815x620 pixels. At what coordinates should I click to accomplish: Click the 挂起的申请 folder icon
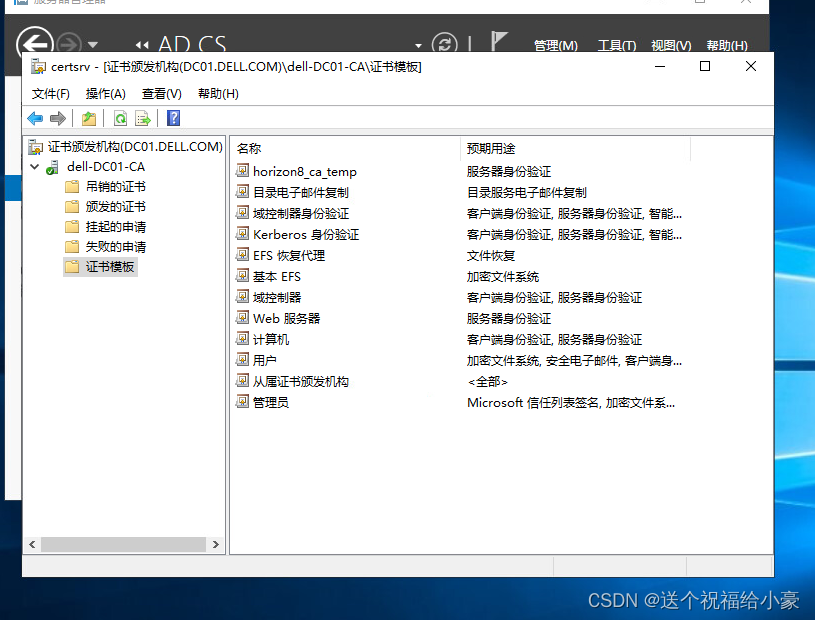click(72, 227)
